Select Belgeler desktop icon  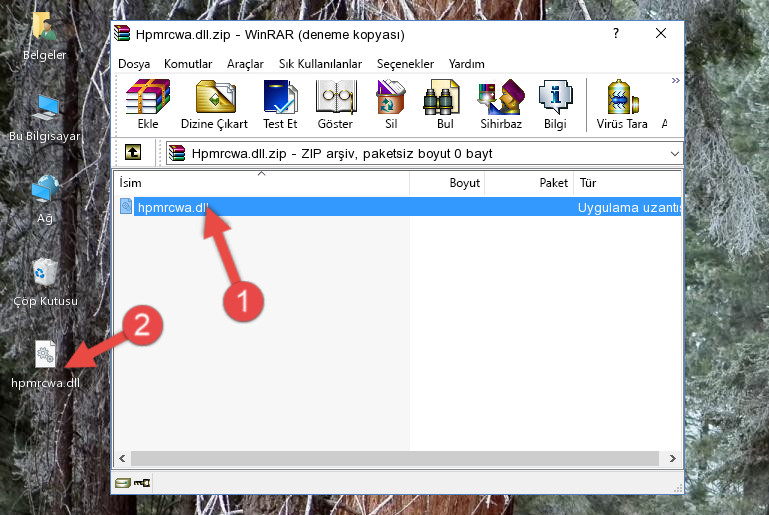coord(44,37)
